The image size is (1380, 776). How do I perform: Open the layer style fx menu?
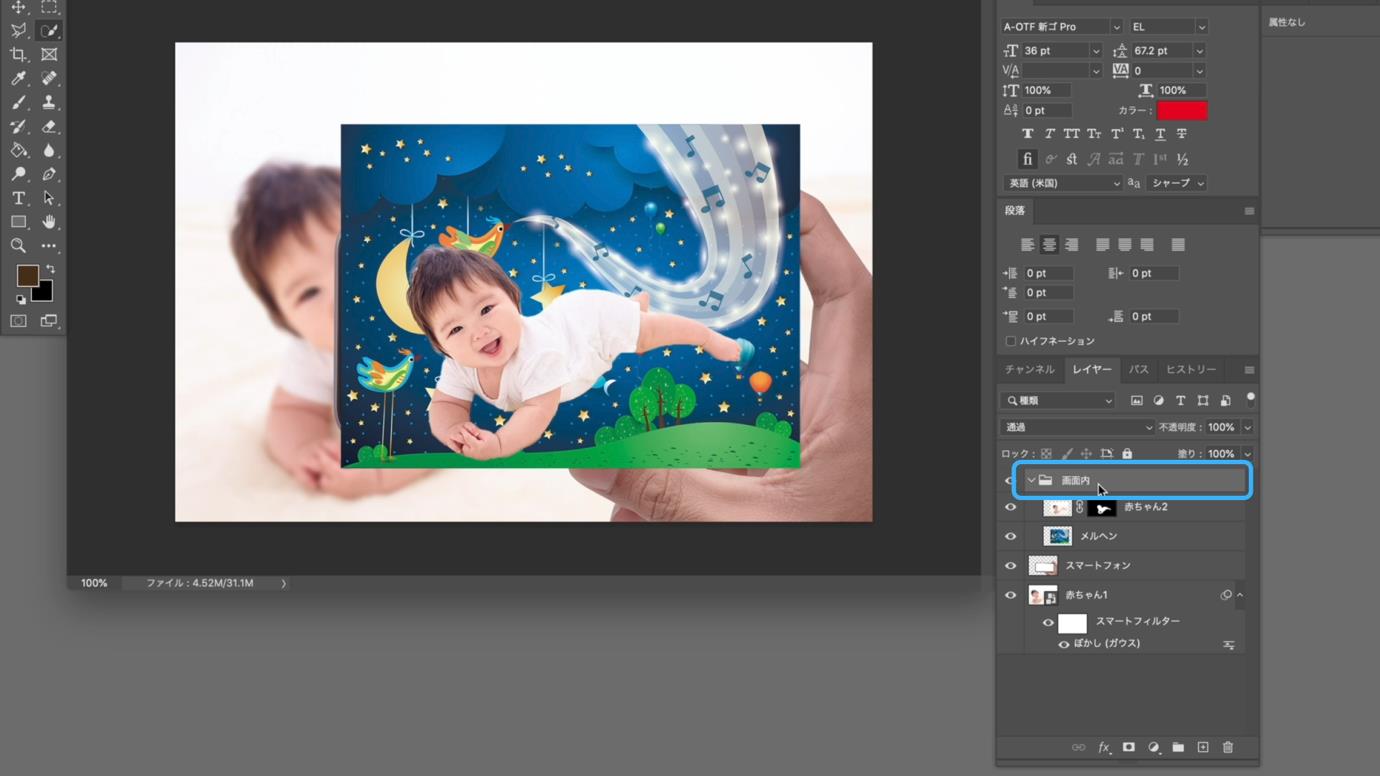1104,747
